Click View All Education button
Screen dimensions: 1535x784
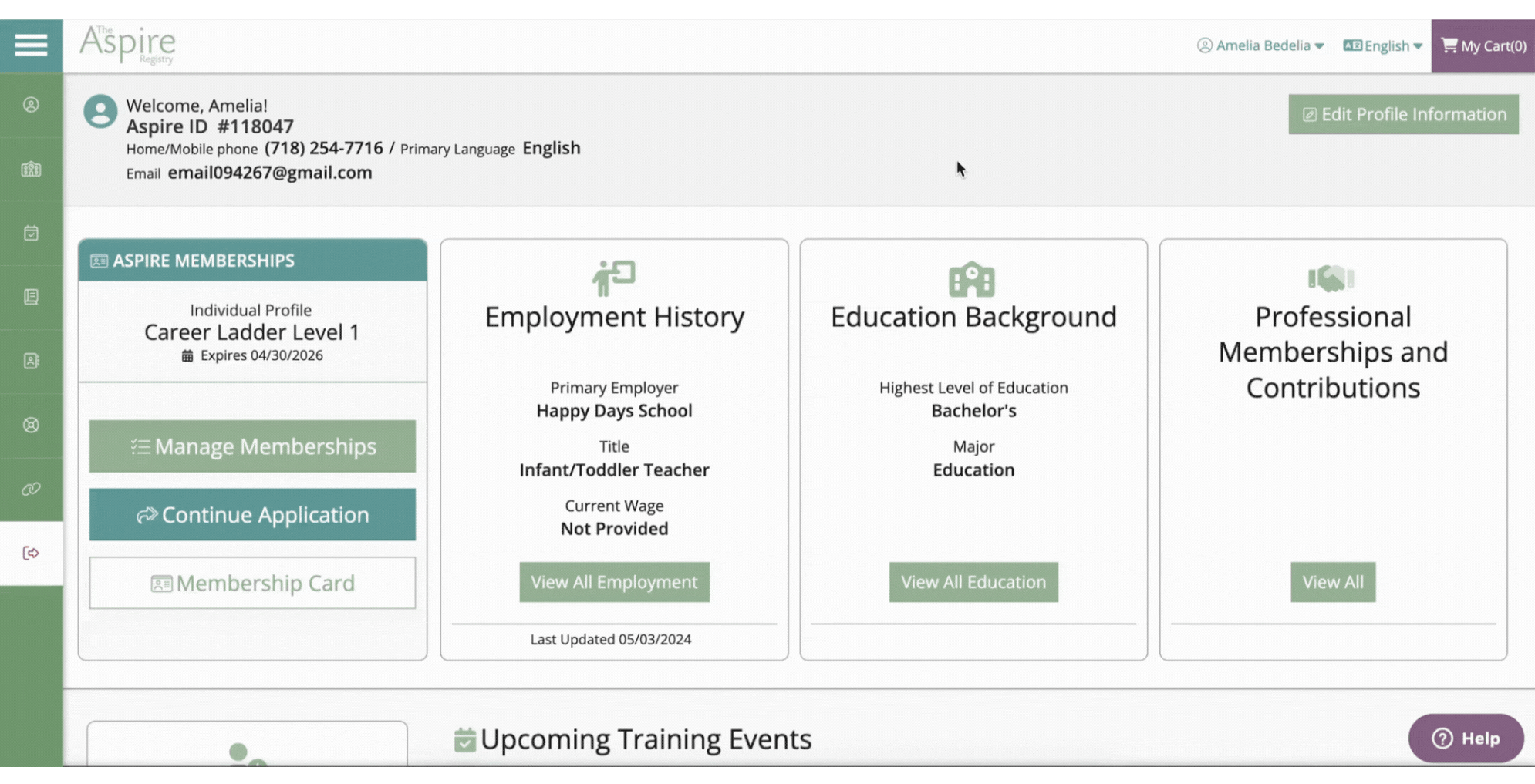(x=973, y=582)
